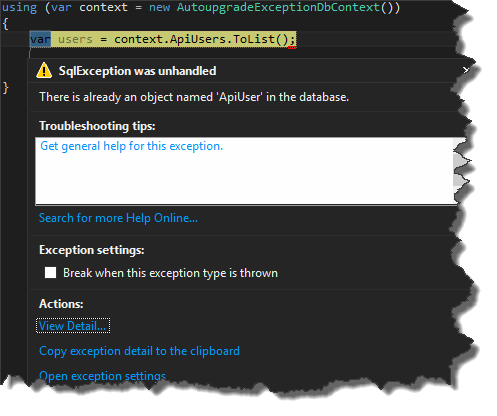Open View Detail action
The width and height of the screenshot is (497, 416).
click(73, 326)
